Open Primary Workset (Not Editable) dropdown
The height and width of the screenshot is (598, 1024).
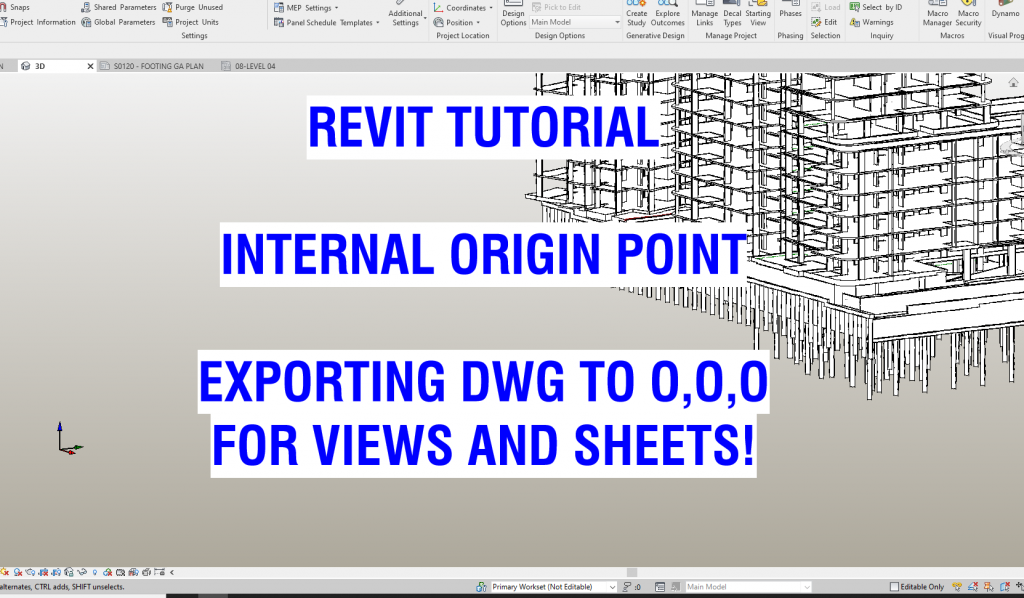click(553, 587)
